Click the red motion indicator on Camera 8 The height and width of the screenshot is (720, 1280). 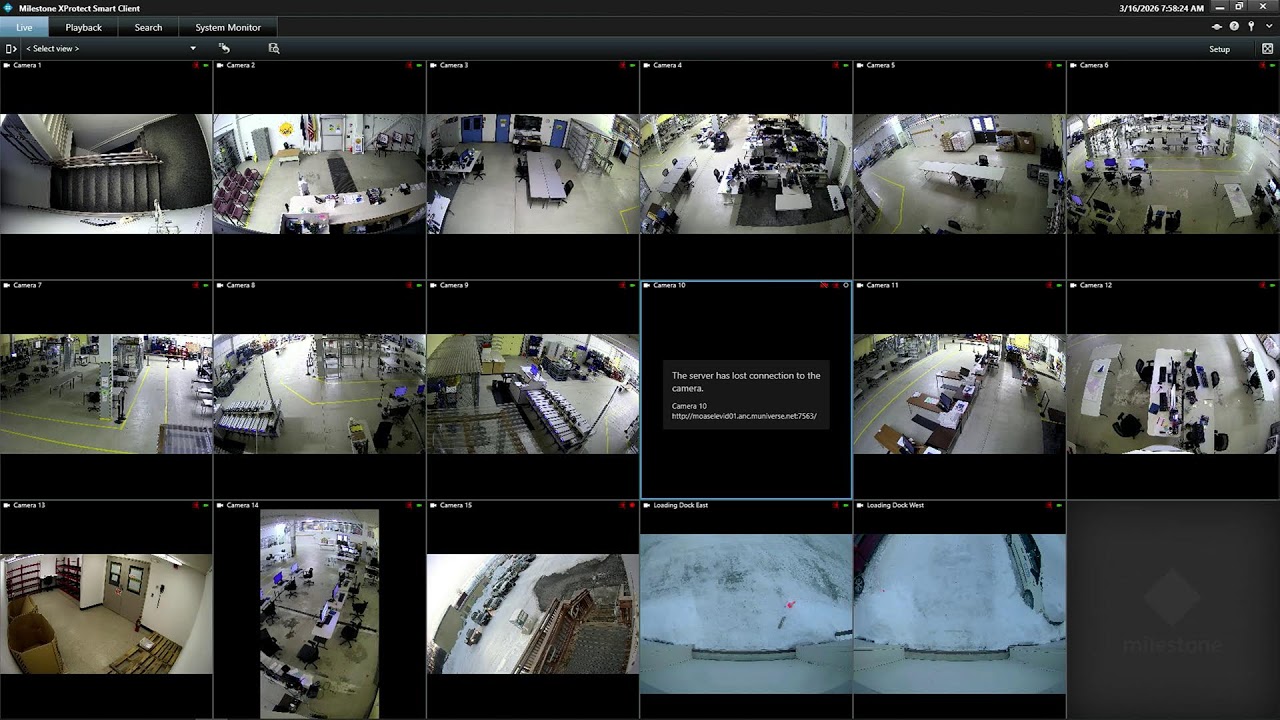click(x=409, y=285)
